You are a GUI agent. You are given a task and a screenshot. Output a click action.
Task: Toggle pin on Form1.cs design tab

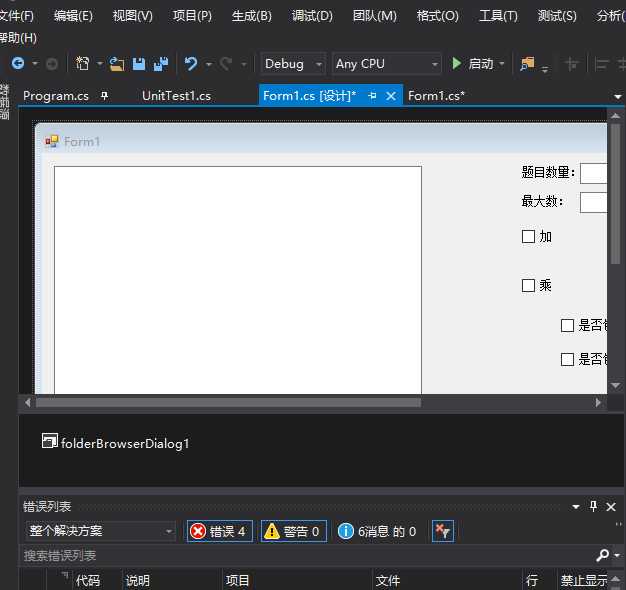[372, 96]
